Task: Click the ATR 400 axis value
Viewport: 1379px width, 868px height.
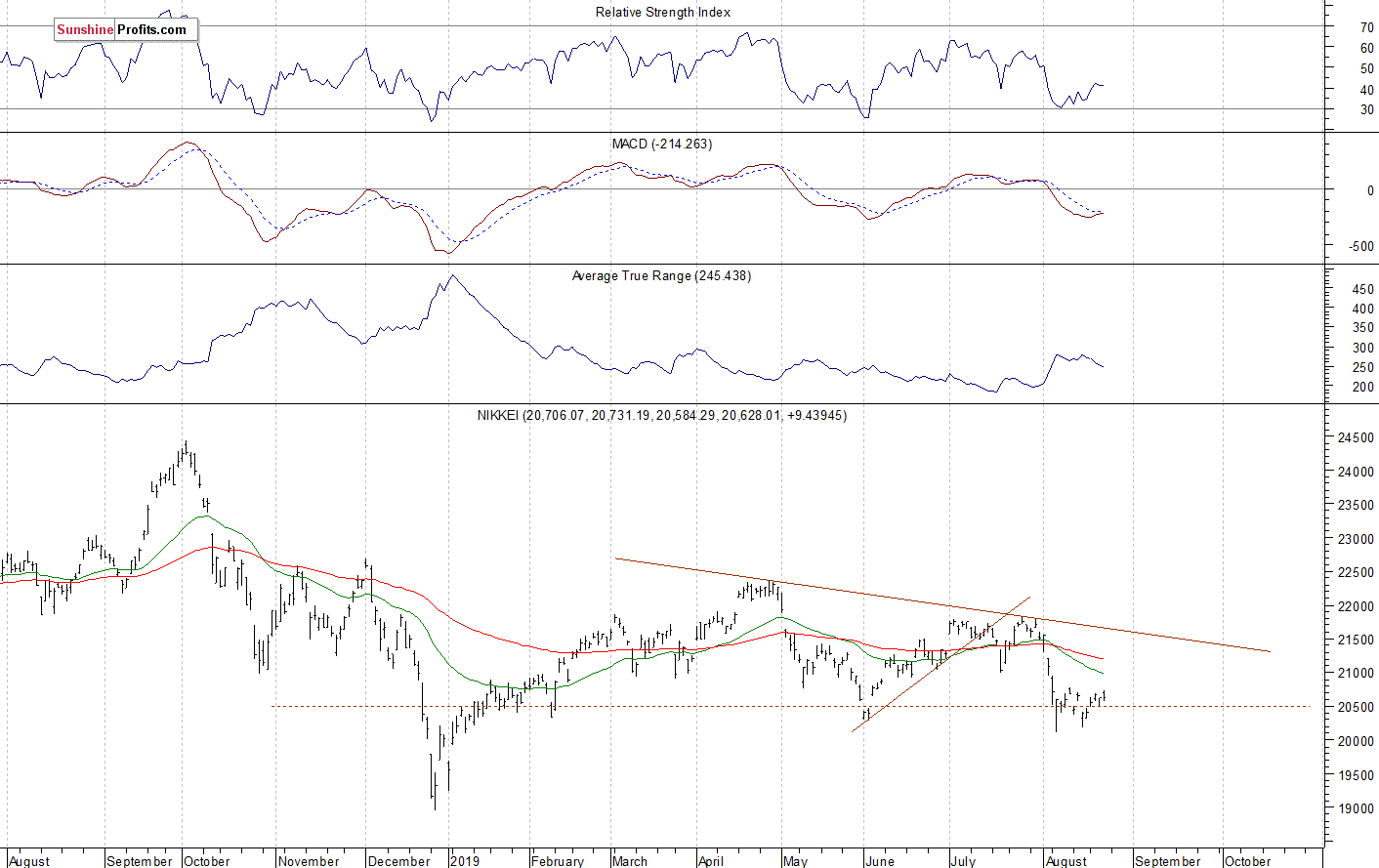Action: click(x=1363, y=309)
